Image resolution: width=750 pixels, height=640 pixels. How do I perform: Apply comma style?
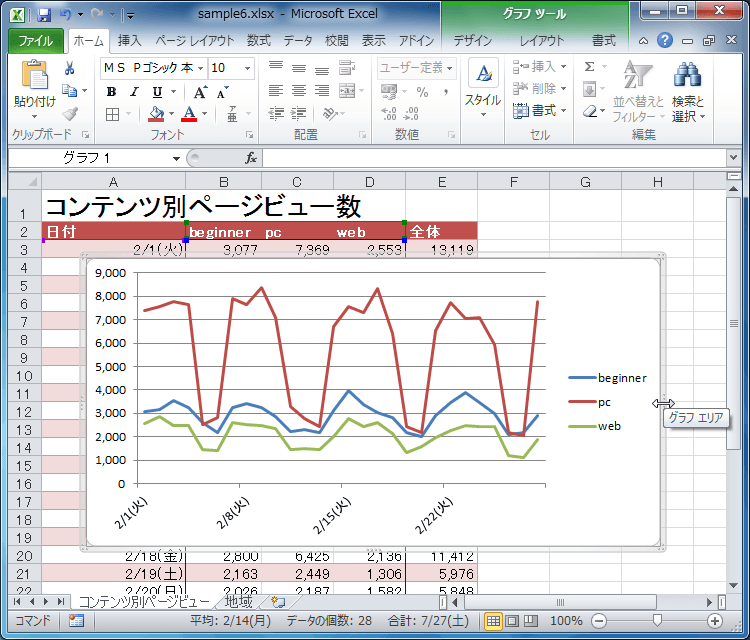[x=446, y=91]
